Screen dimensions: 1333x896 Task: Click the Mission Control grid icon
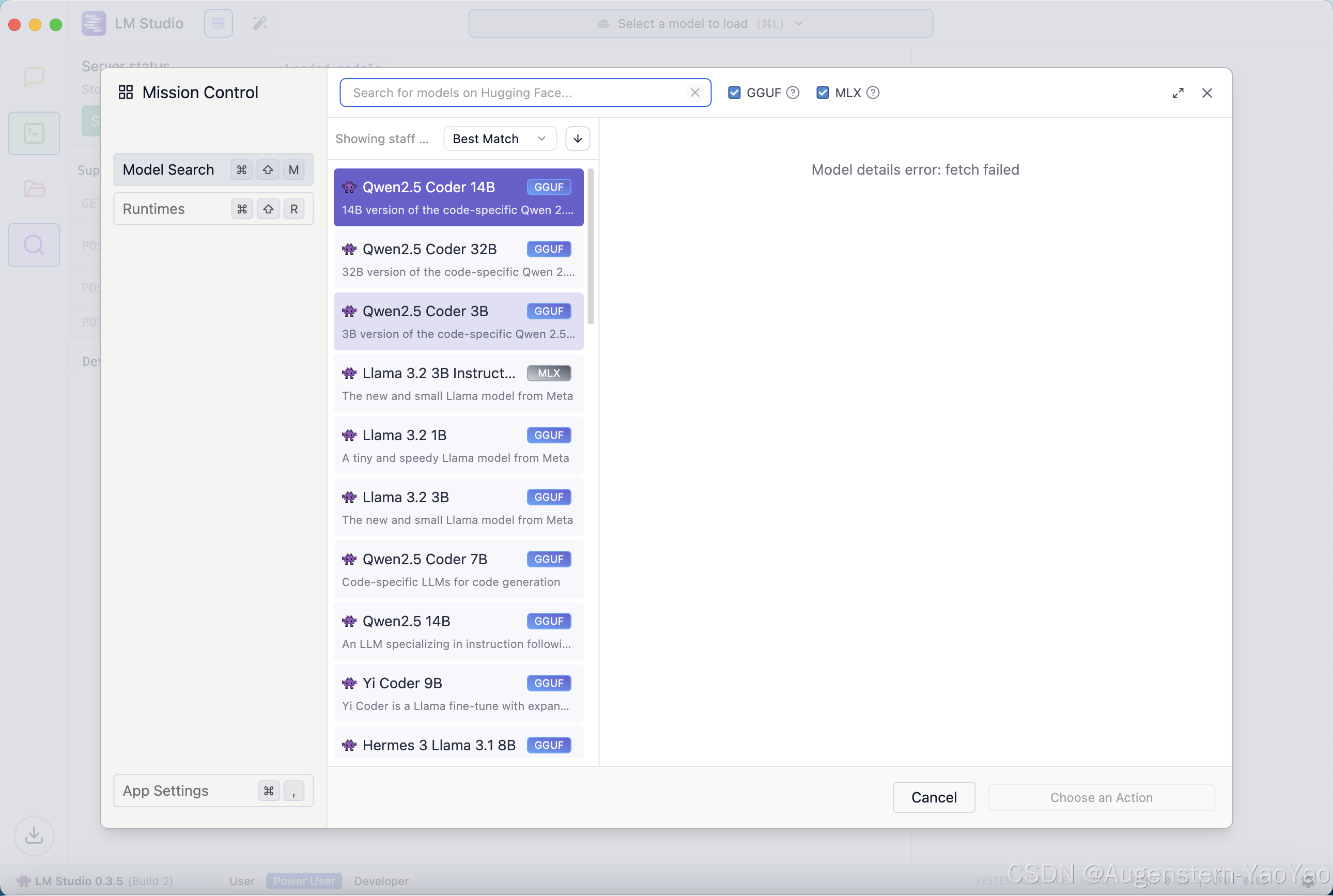click(126, 92)
